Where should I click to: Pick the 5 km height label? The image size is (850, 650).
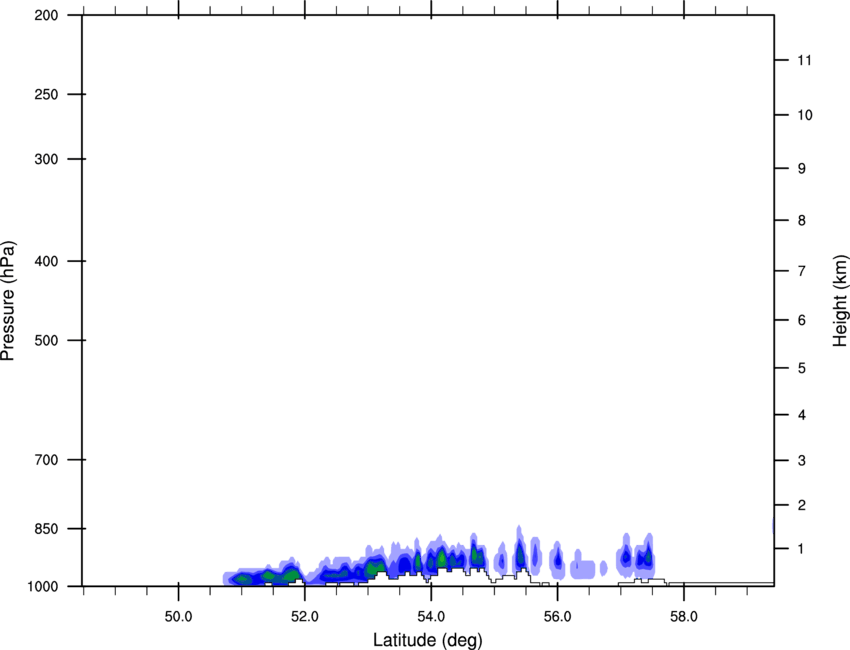tap(802, 368)
